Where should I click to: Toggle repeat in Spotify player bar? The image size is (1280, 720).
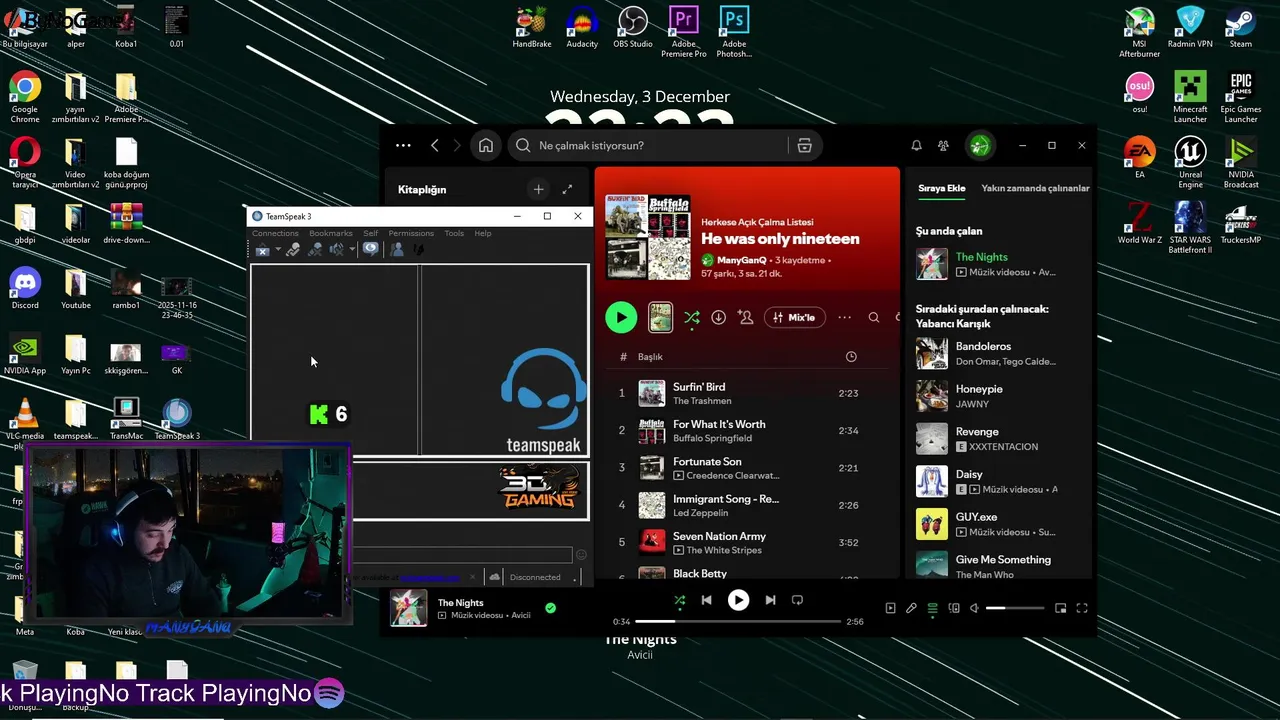coord(797,600)
